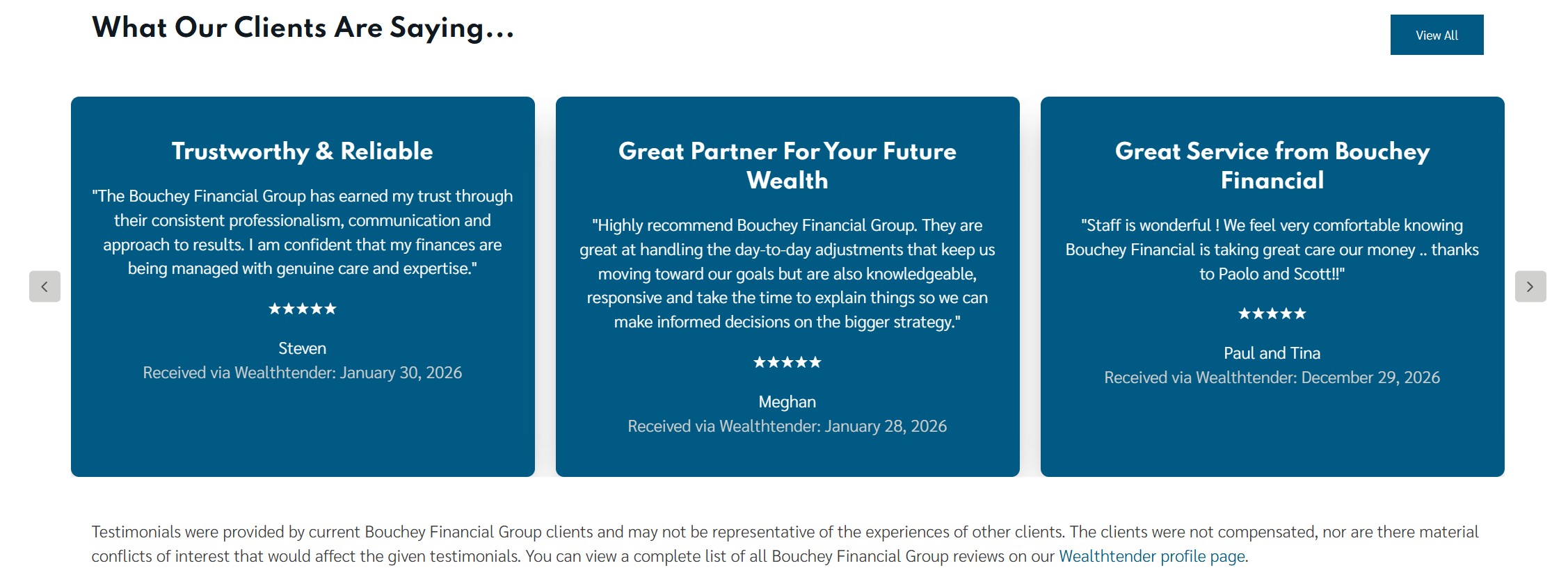Image resolution: width=1568 pixels, height=584 pixels.
Task: Click a star in Meghan's five-star rating
Action: click(787, 362)
